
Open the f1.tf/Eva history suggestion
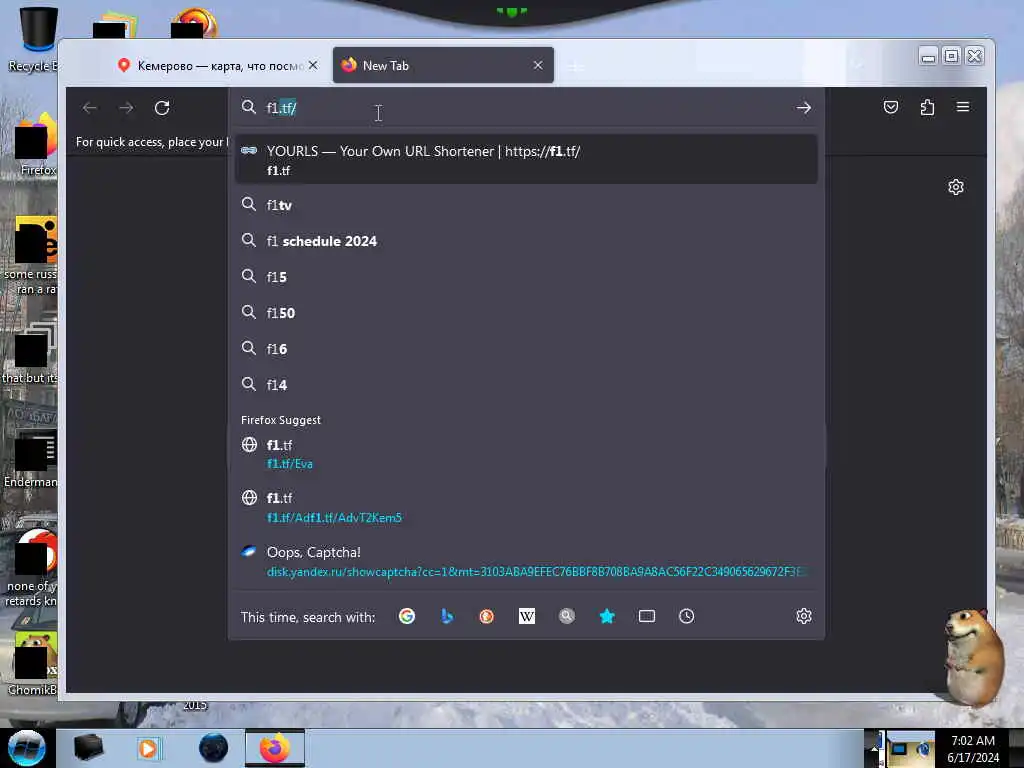(526, 454)
